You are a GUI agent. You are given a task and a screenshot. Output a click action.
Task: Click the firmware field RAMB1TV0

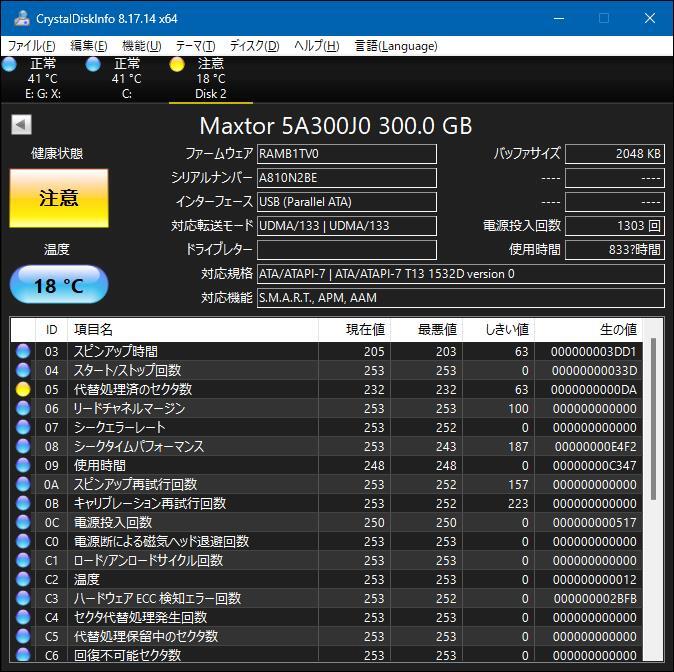[347, 154]
